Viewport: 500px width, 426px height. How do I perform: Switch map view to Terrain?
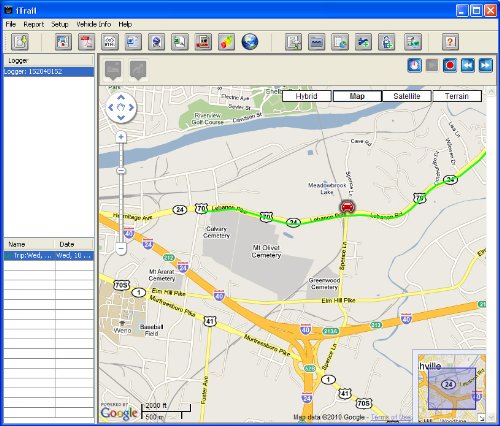tap(457, 96)
